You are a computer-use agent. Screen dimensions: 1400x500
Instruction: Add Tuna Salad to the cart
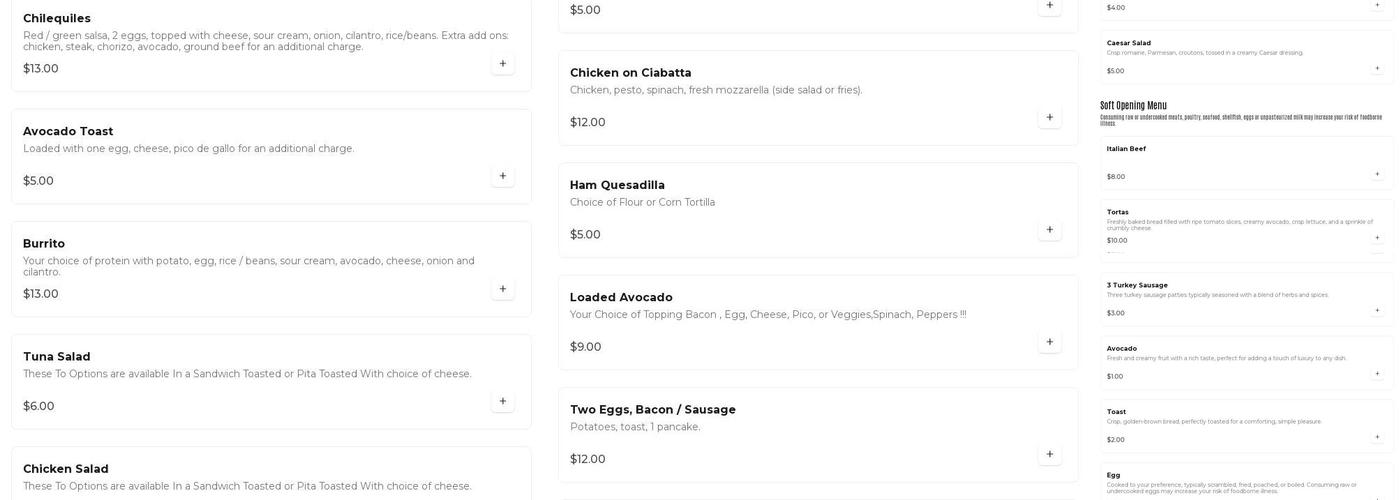tap(502, 401)
